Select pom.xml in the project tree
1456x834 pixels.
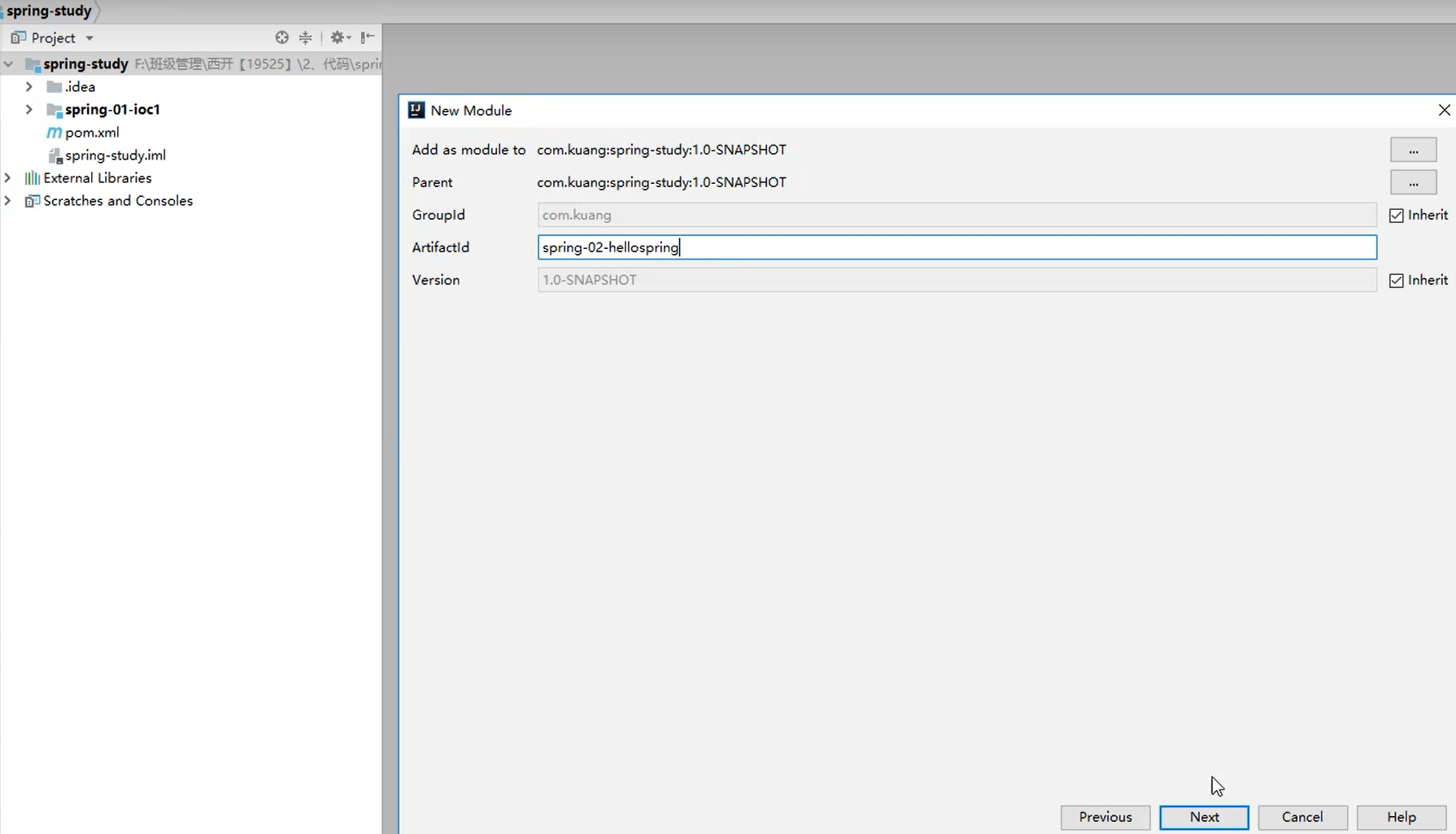(92, 132)
